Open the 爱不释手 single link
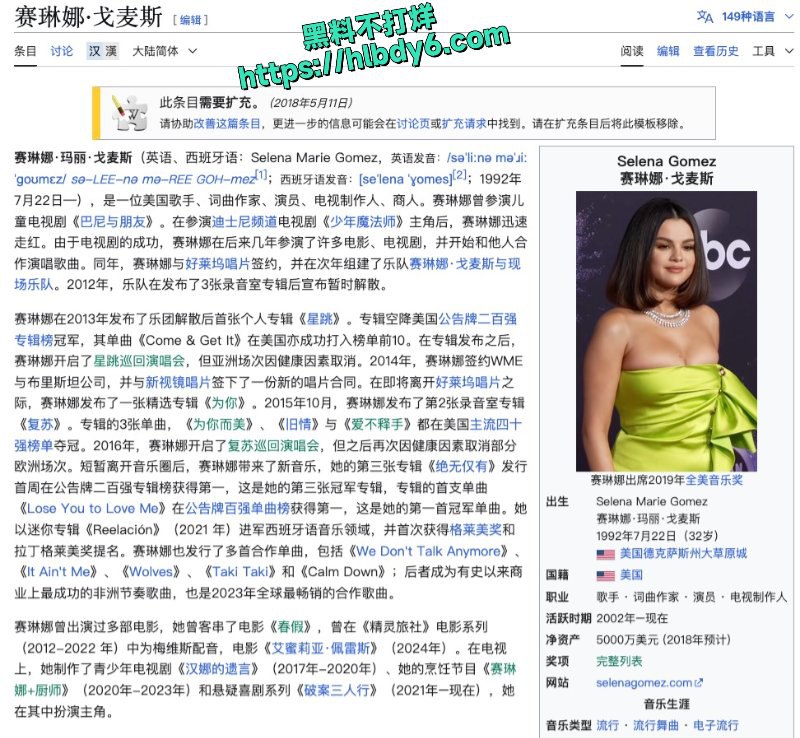This screenshot has height=738, width=800. [x=377, y=425]
